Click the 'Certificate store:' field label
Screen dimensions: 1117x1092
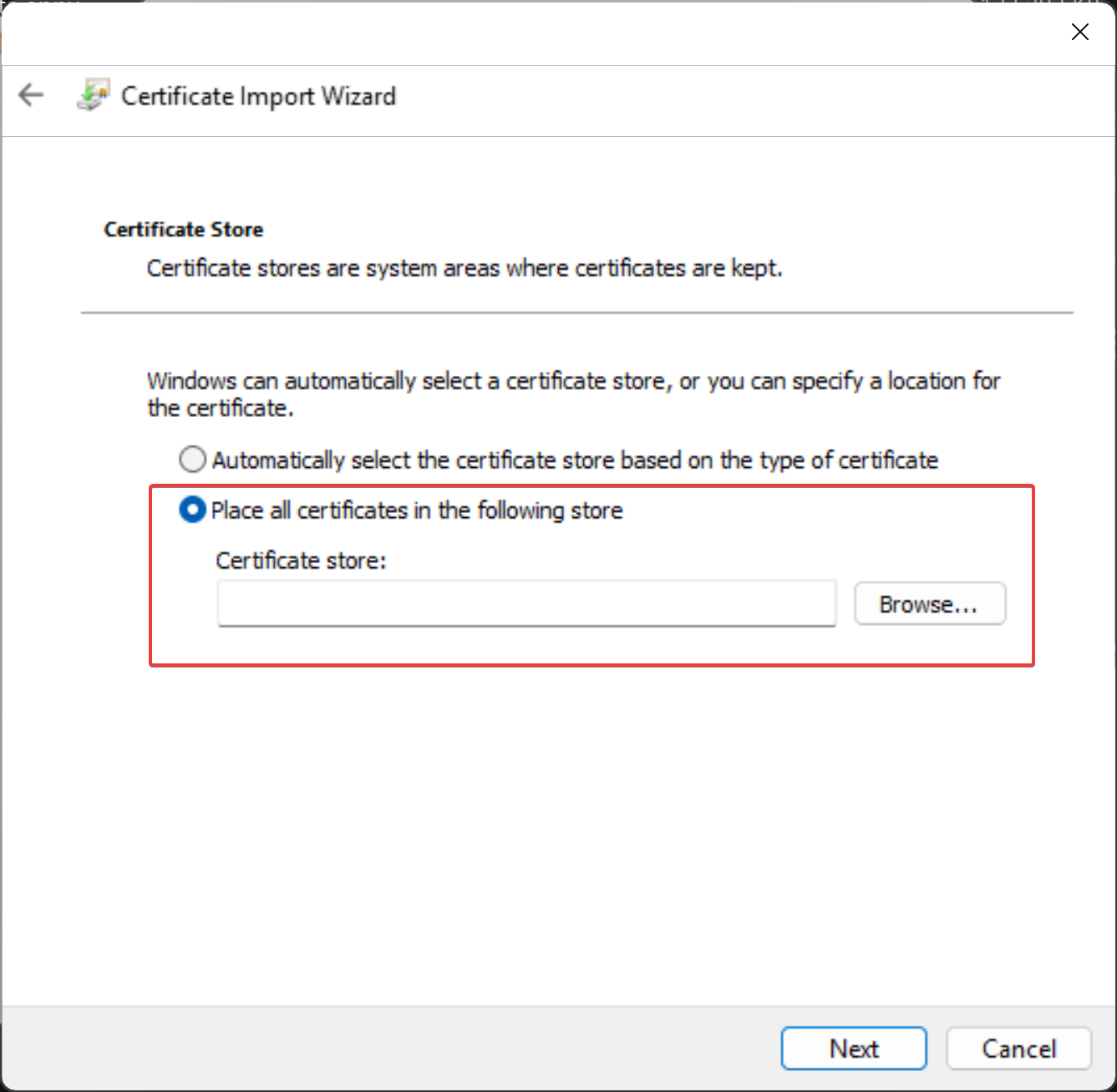(301, 561)
